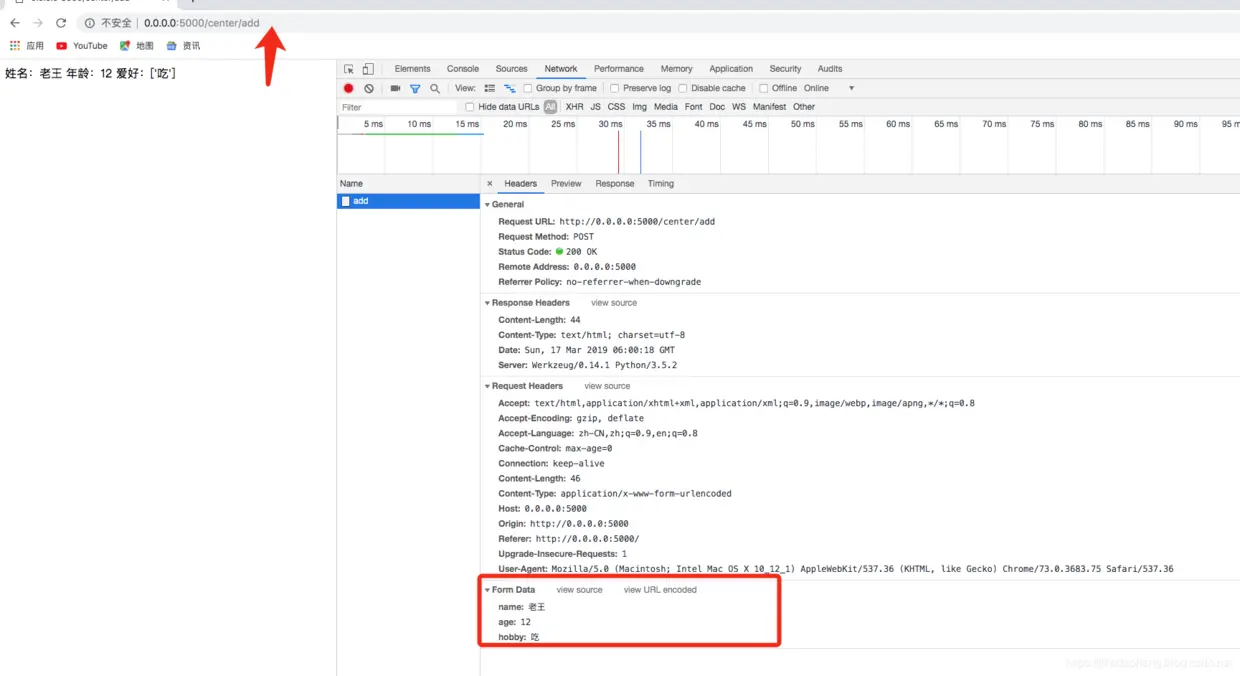This screenshot has height=676, width=1240.
Task: Open the 地图 maps bookmark
Action: (x=137, y=46)
